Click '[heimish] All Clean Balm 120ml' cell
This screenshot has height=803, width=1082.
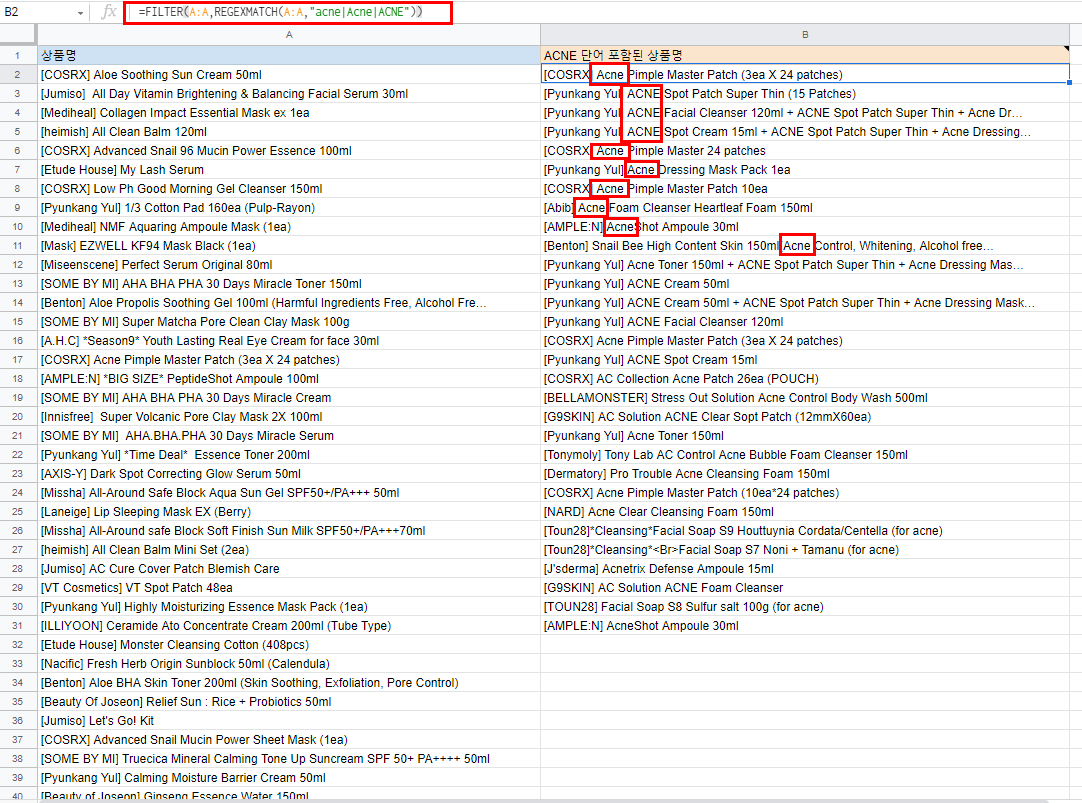(289, 132)
